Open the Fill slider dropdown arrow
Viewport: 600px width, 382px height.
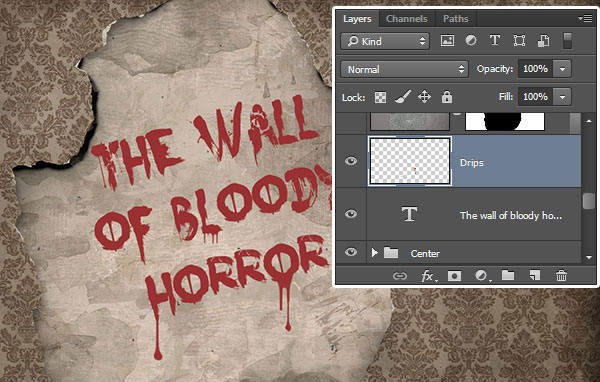562,97
